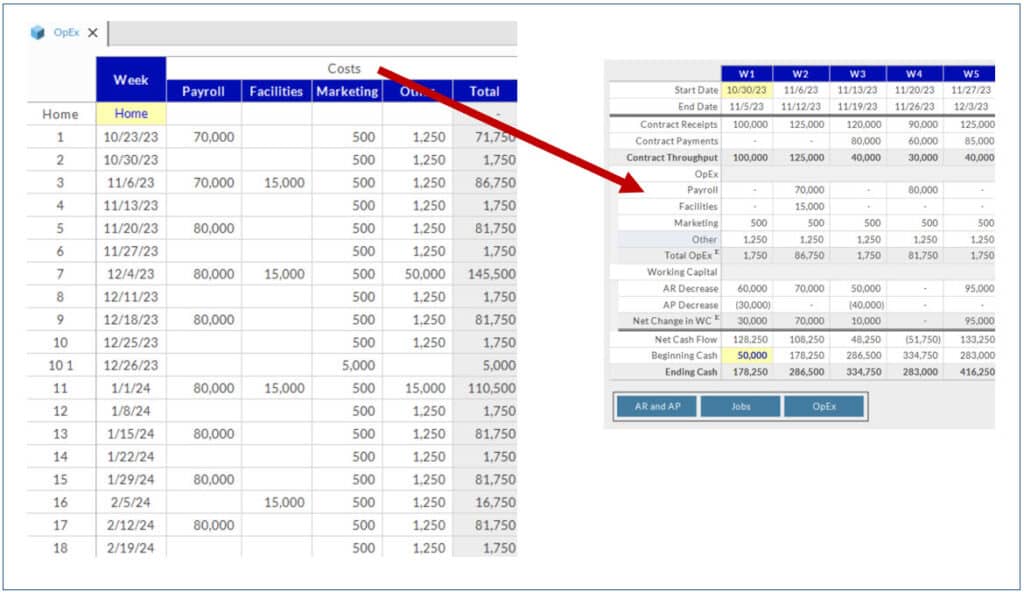
Task: Click the Home row label in the OpEx table
Action: (x=61, y=114)
